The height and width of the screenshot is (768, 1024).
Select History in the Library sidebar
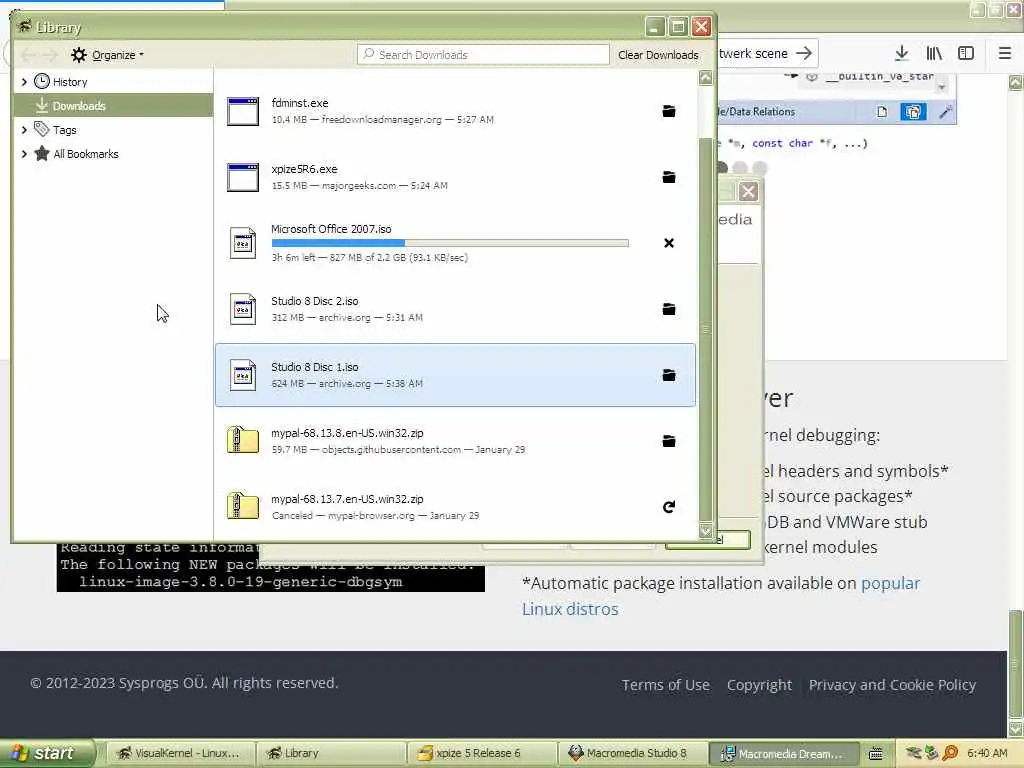coord(69,82)
